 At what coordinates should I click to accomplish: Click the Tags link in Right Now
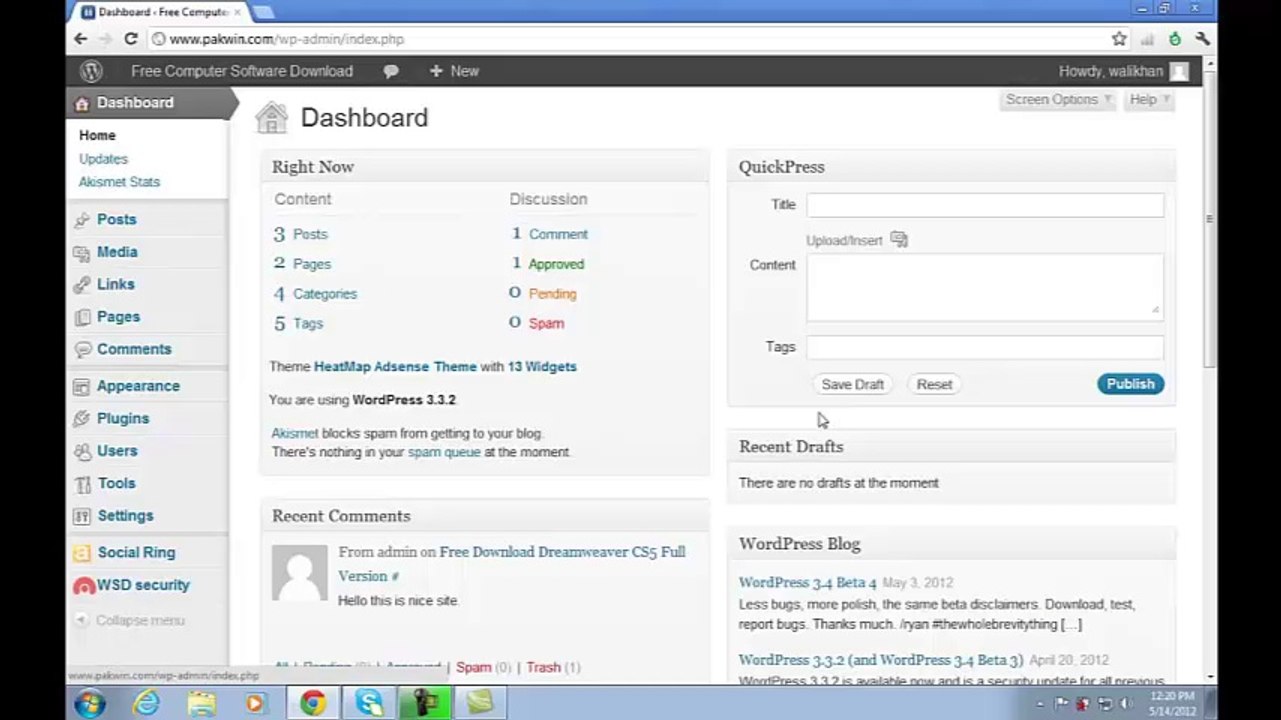click(308, 324)
